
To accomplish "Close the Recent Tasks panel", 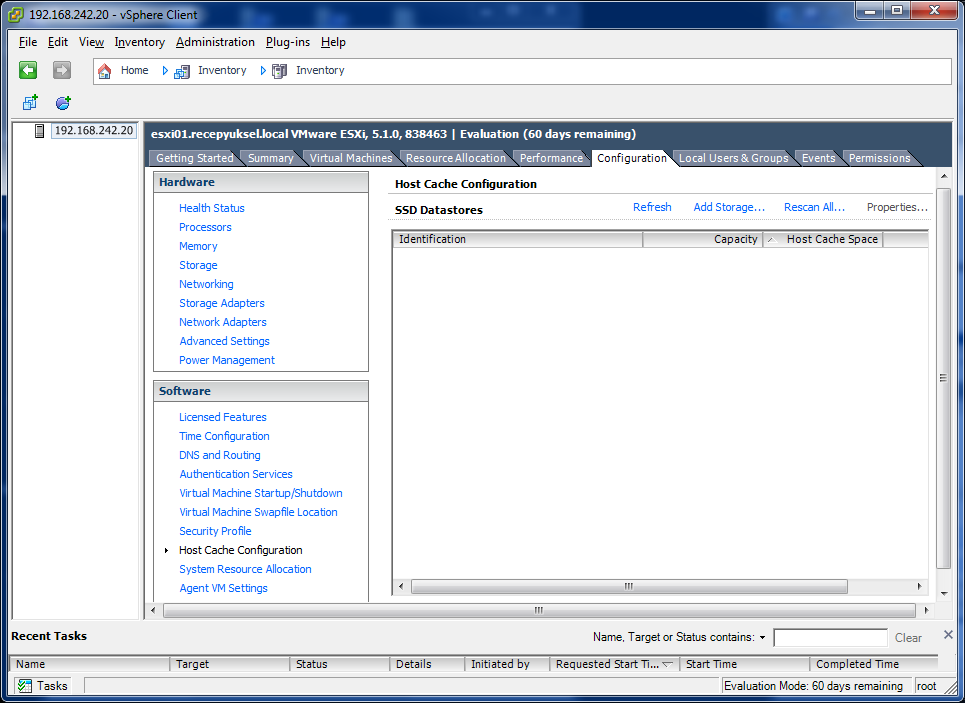I will 948,634.
